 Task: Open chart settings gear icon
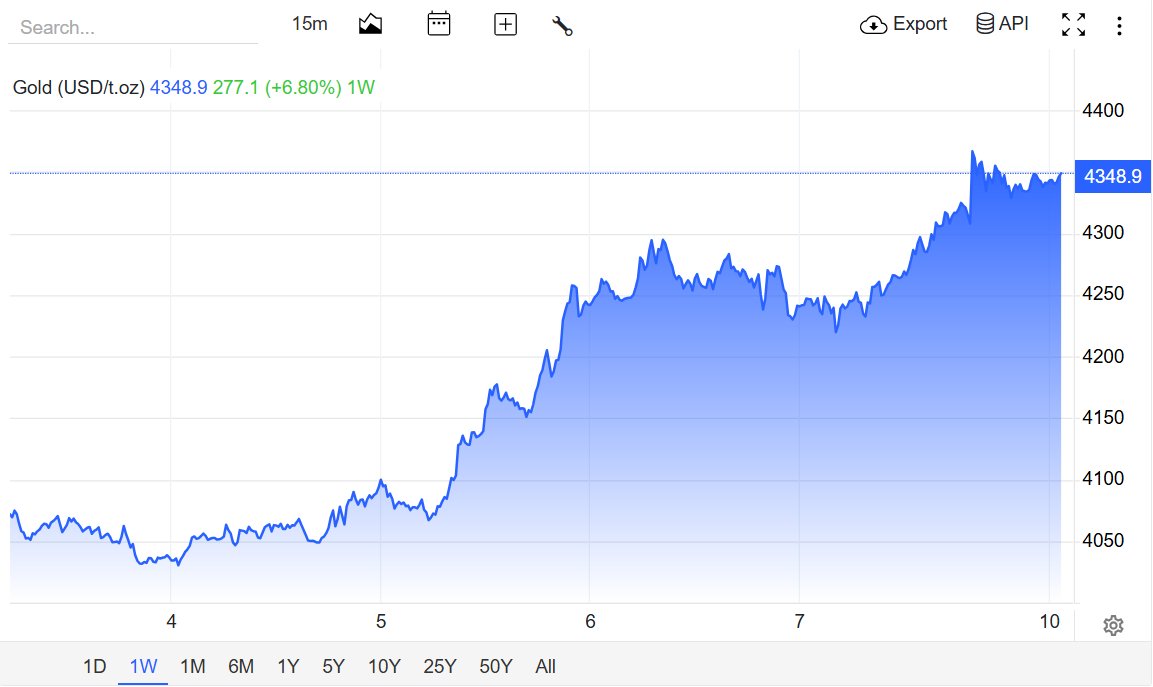coord(1113,625)
